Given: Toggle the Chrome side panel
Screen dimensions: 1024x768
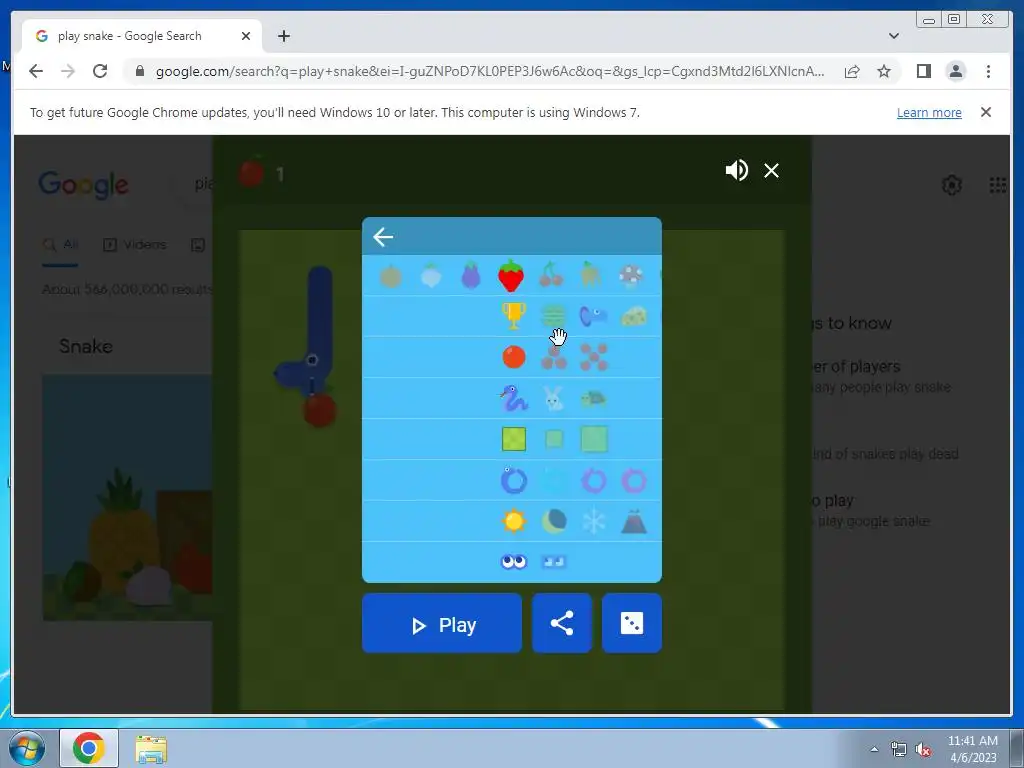Looking at the screenshot, I should tap(923, 71).
